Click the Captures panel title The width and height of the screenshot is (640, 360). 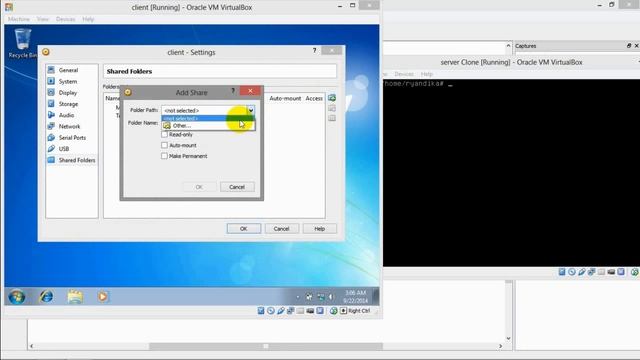[x=526, y=46]
